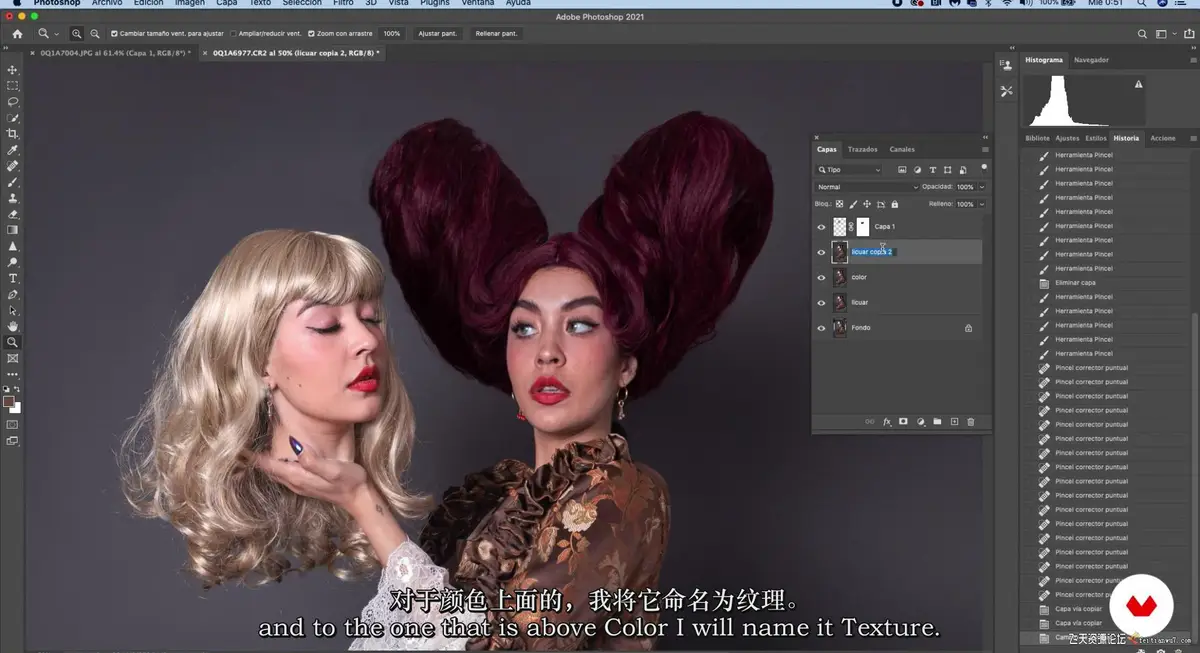The height and width of the screenshot is (653, 1200).
Task: Open the layer styles fx menu
Action: tap(886, 421)
